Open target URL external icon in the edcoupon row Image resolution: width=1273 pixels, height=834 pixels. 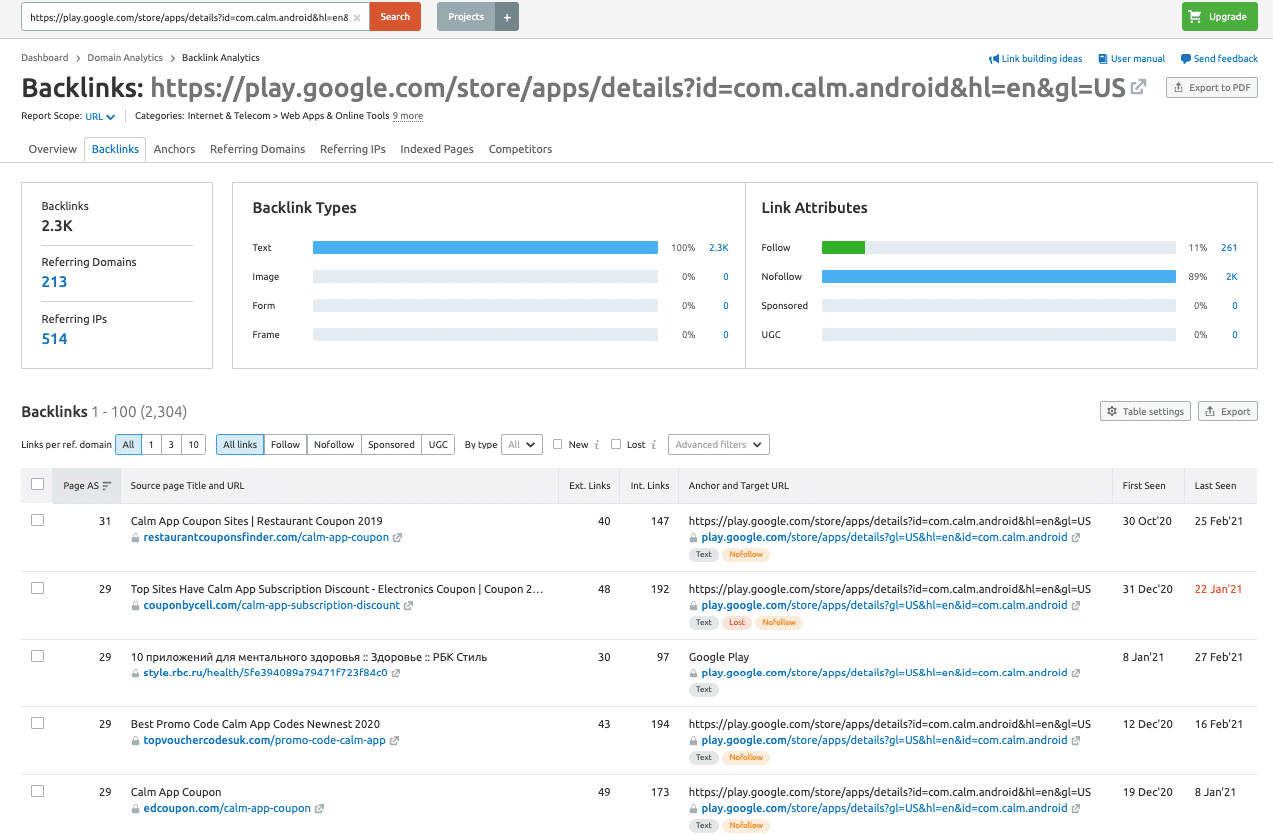click(1076, 809)
